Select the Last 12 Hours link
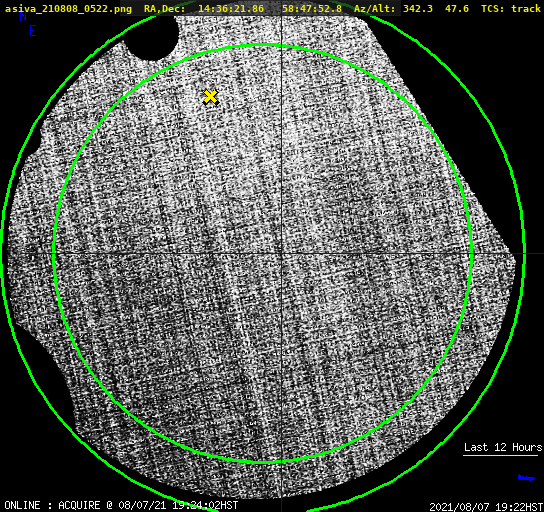The height and width of the screenshot is (512, 544). pyautogui.click(x=503, y=447)
